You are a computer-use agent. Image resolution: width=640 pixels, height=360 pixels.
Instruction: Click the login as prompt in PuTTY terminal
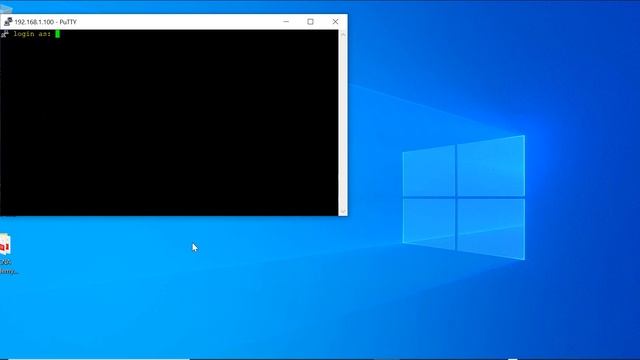32,34
